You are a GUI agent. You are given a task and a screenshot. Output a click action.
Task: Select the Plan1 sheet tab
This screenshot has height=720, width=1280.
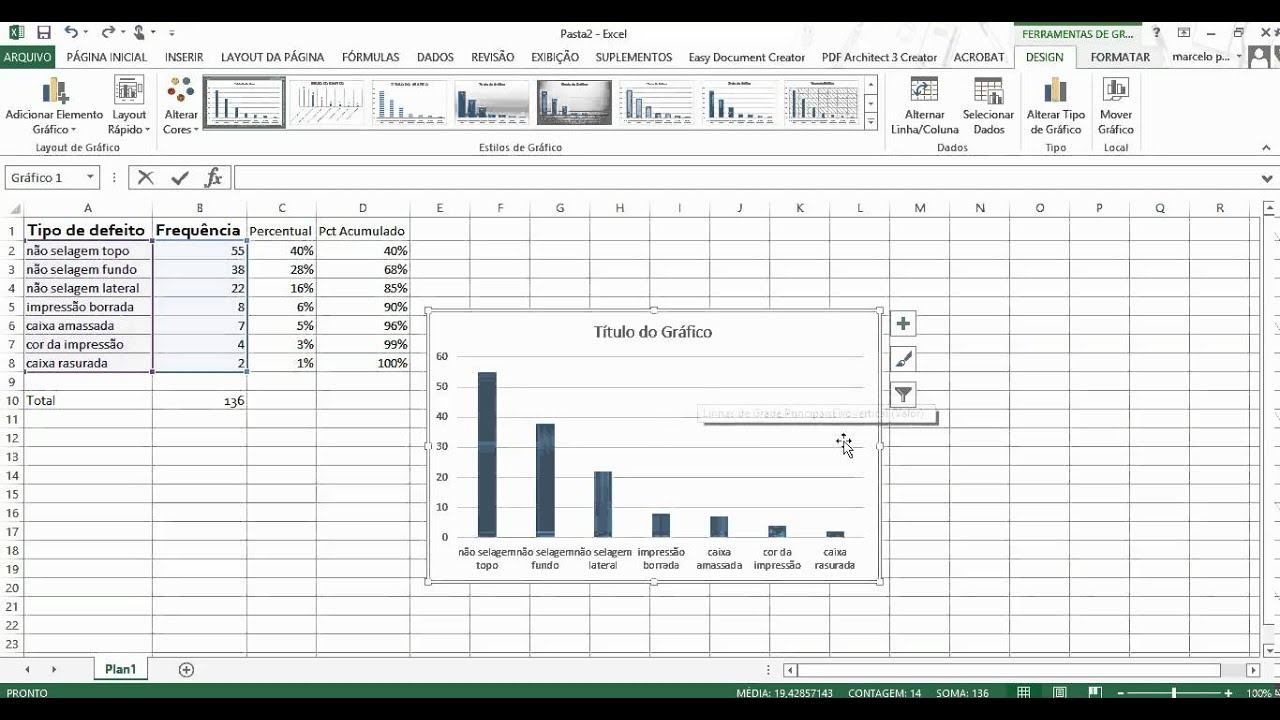coord(120,669)
